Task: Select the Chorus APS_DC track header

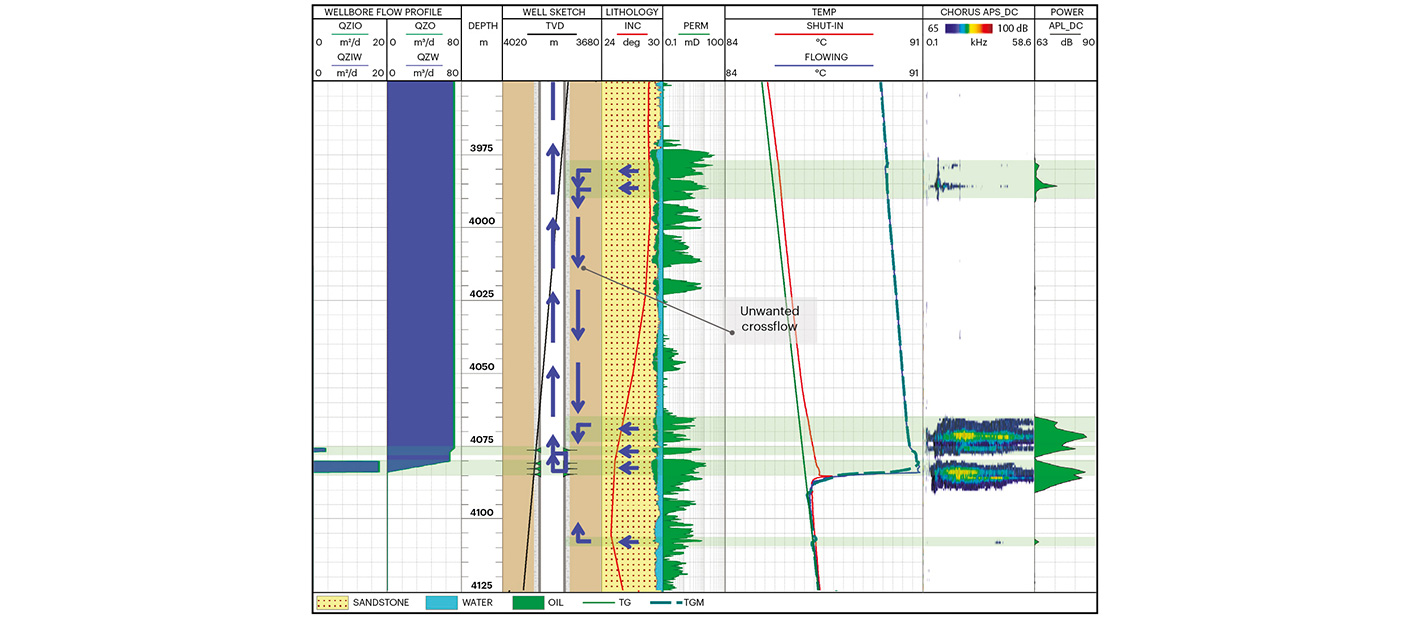Action: pyautogui.click(x=977, y=11)
